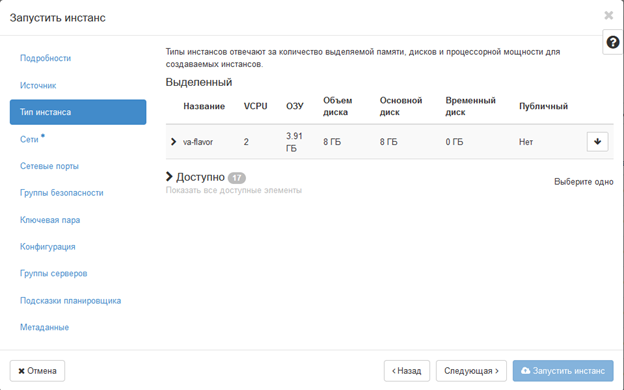
Task: Click the Запустить инстанс button
Action: pos(563,371)
